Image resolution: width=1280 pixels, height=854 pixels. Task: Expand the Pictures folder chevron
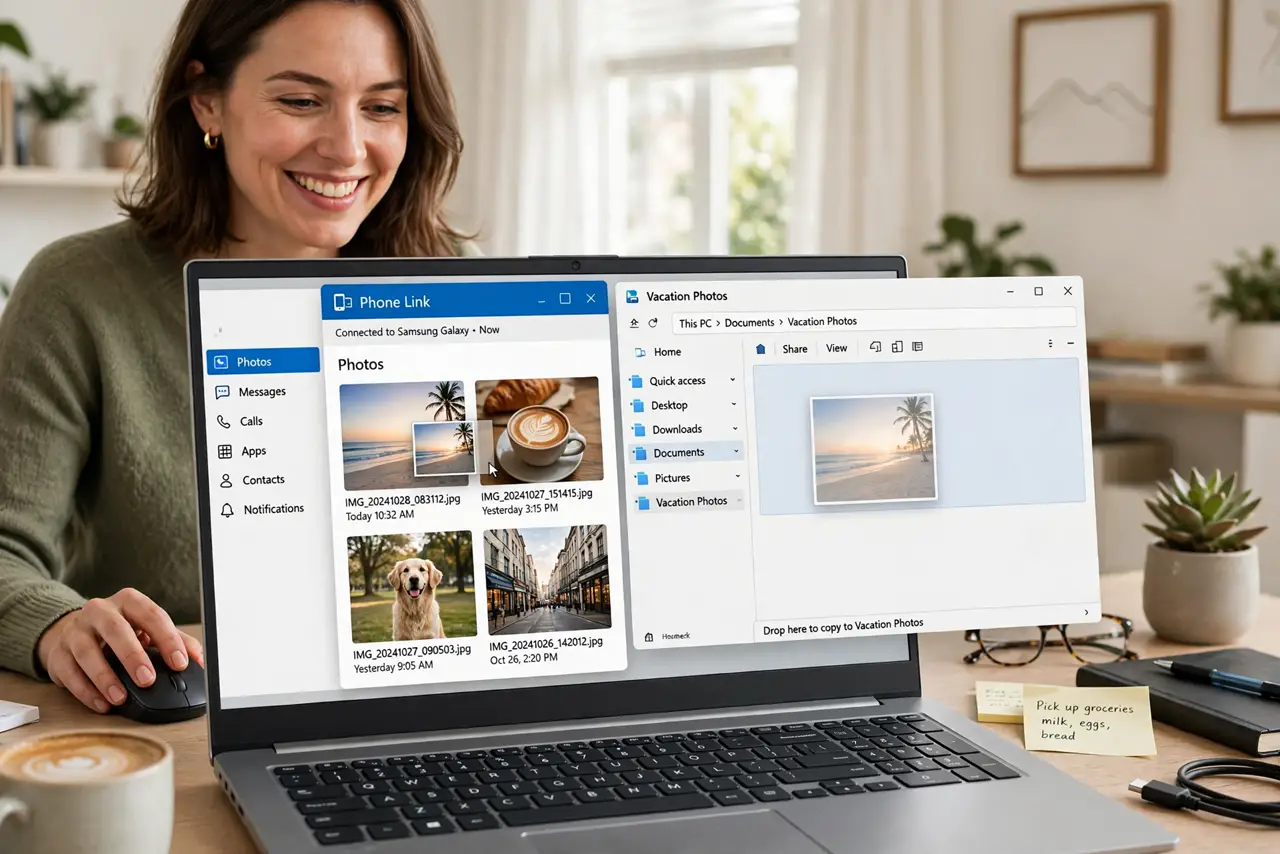click(738, 477)
